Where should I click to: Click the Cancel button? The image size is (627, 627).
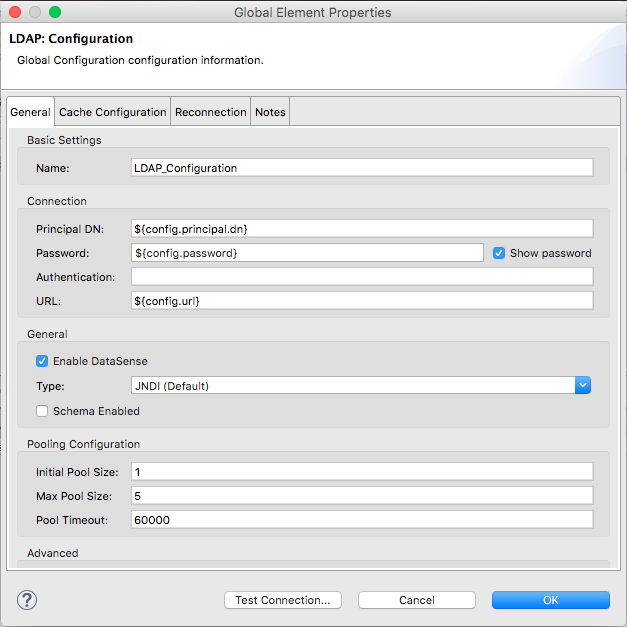coord(417,600)
